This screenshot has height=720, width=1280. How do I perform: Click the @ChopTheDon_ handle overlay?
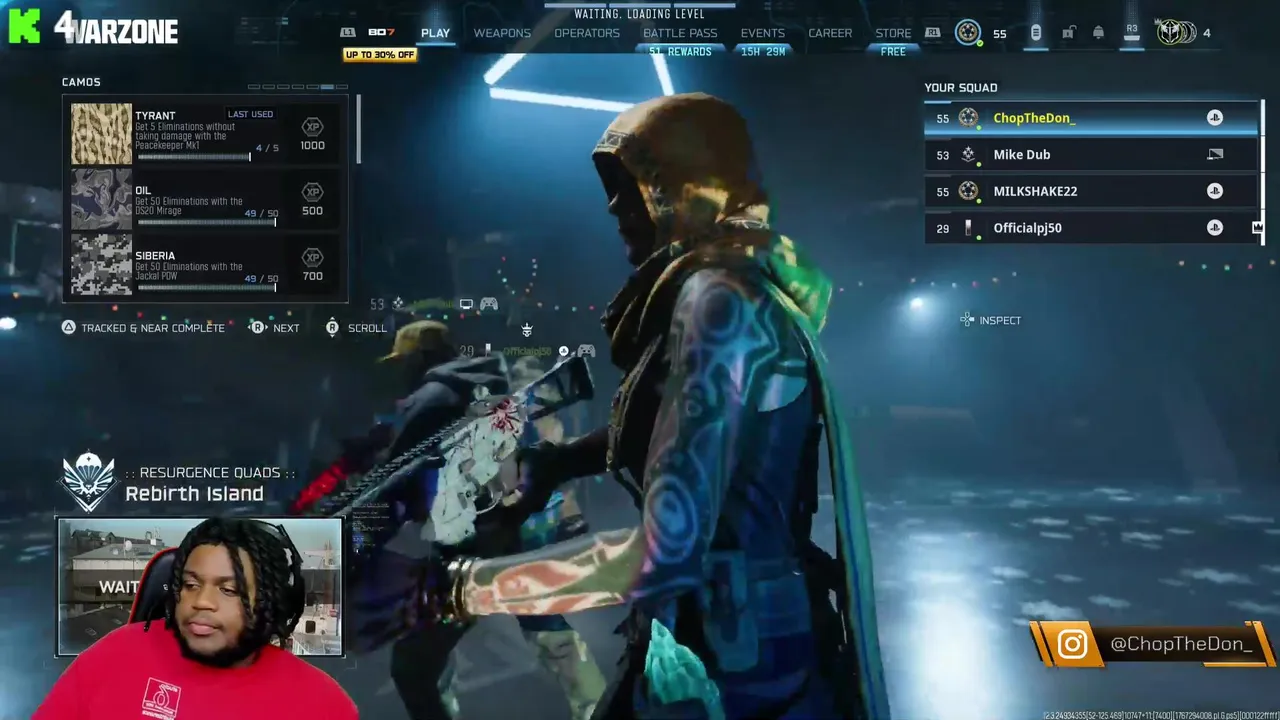coord(1181,645)
